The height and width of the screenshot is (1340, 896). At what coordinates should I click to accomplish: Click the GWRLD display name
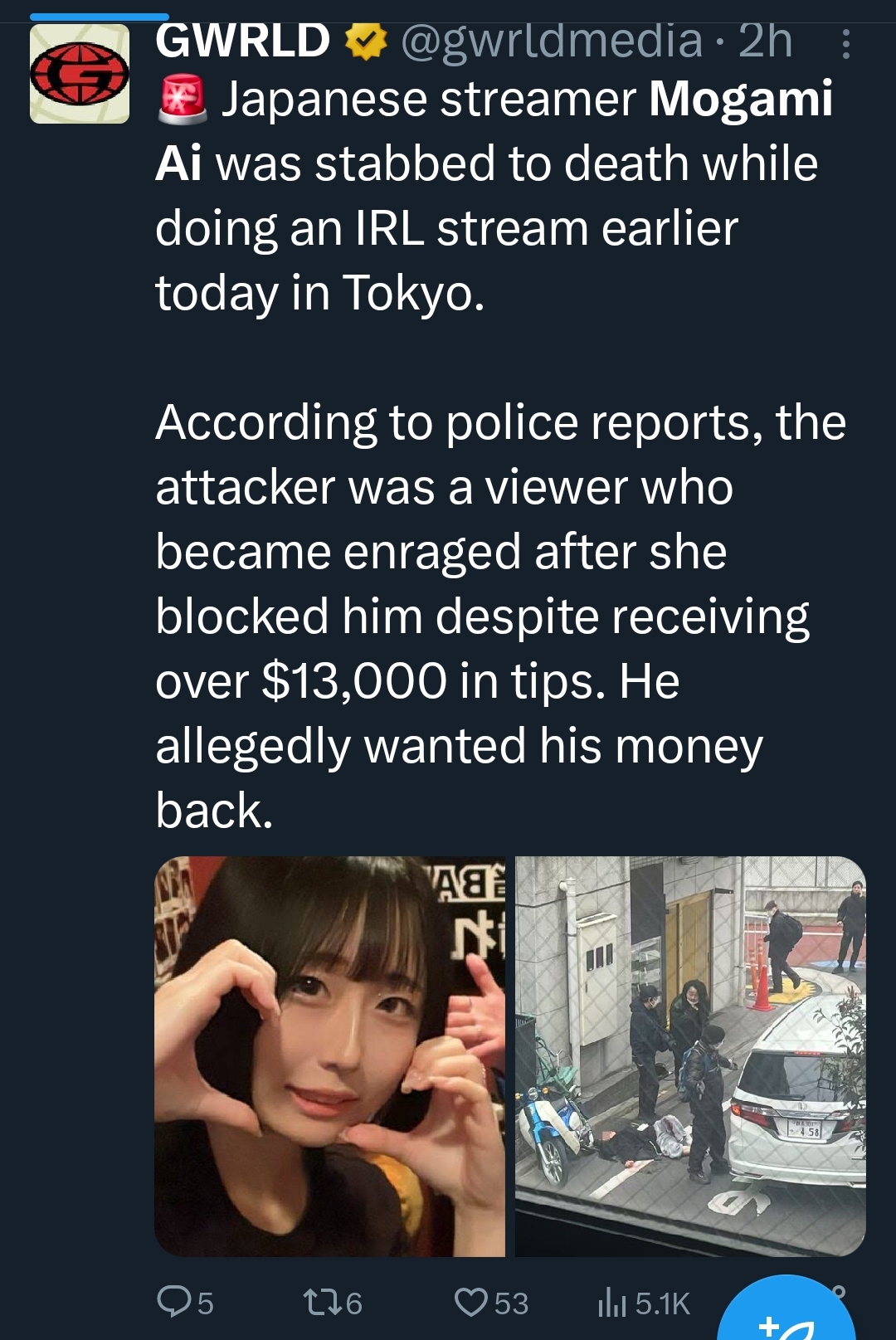click(x=242, y=41)
